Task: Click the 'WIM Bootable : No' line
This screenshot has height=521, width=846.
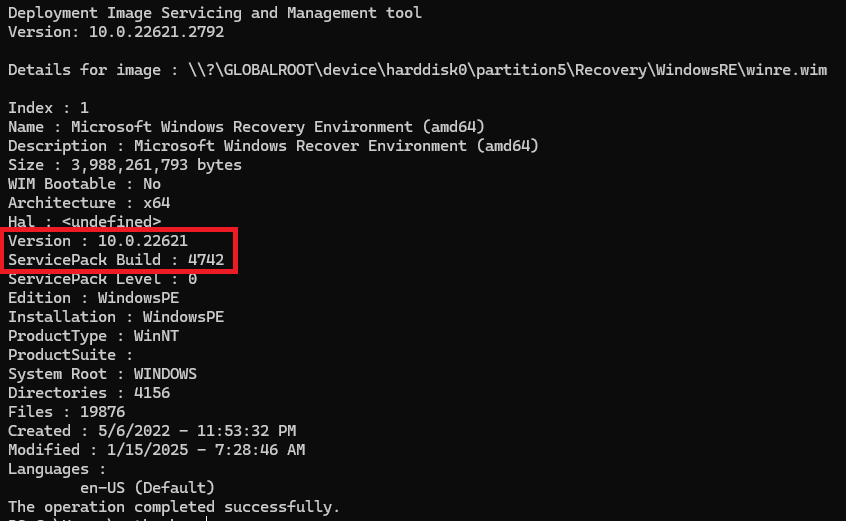Action: [84, 184]
